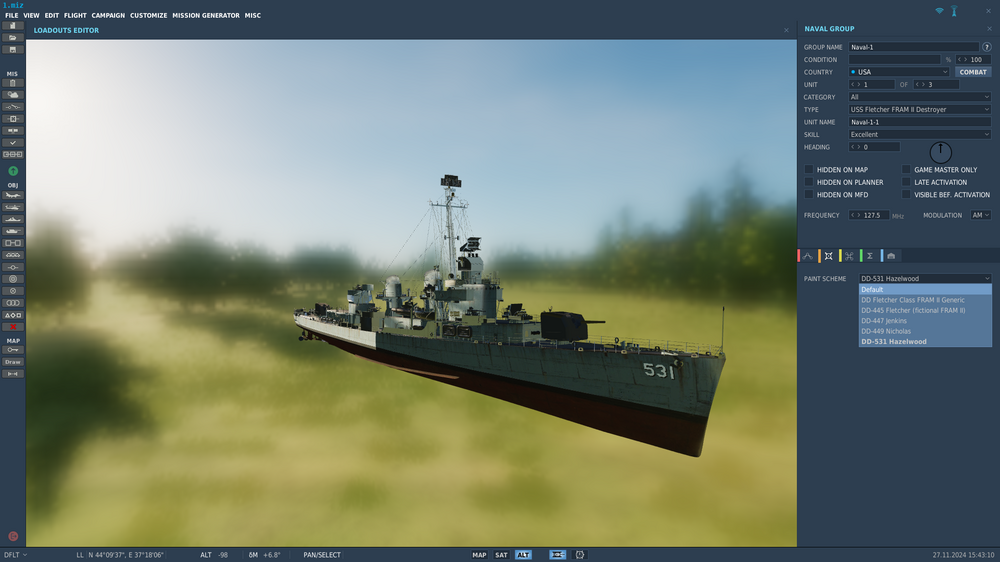Toggle the Hidden on Planner checkbox
The height and width of the screenshot is (562, 1000).
click(x=809, y=182)
